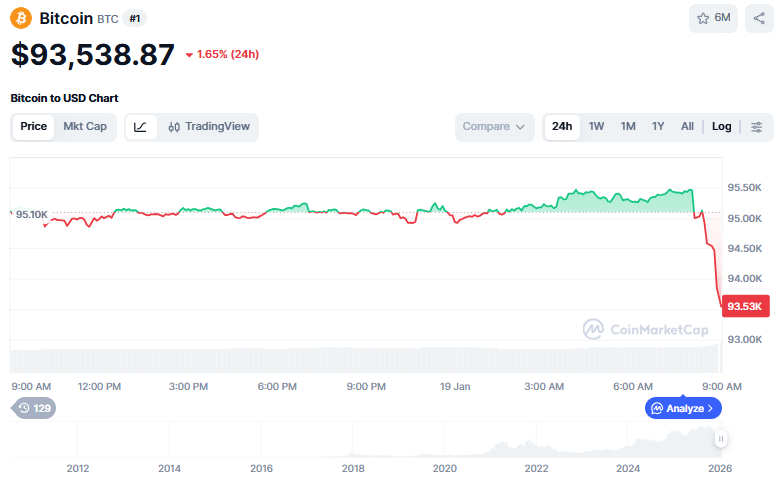Click the pause handle on range navigator
Viewport: 779px width, 484px height.
[x=720, y=439]
